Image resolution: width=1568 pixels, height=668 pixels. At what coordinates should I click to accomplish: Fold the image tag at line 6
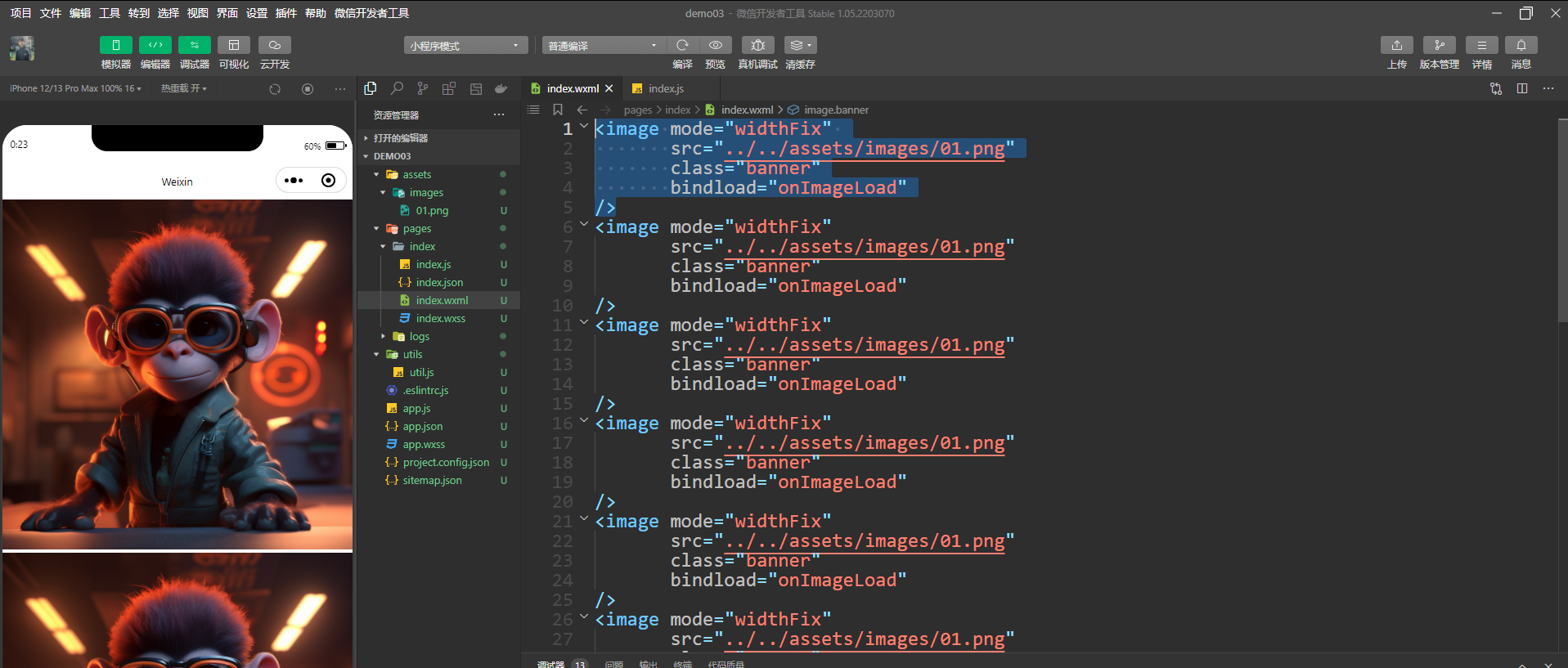point(584,224)
